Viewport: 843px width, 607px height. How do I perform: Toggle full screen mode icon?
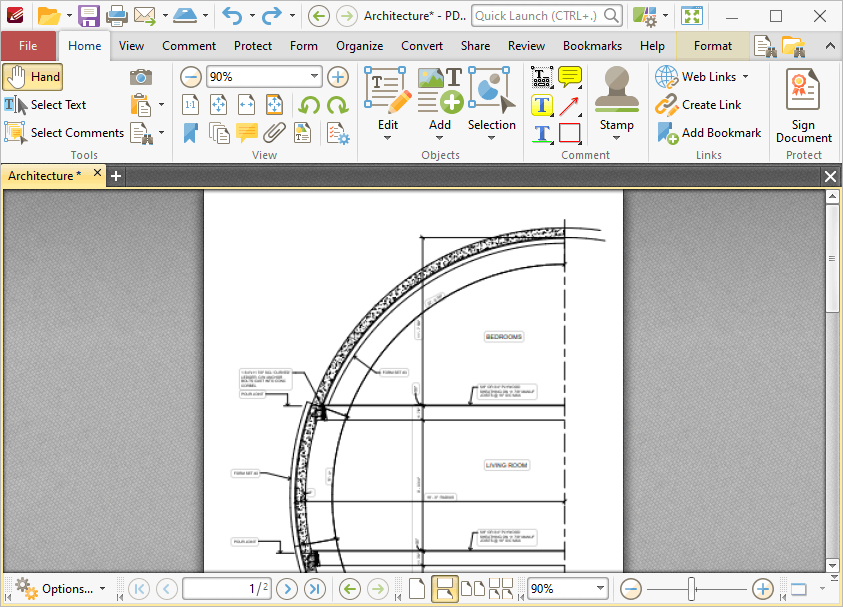pos(692,16)
